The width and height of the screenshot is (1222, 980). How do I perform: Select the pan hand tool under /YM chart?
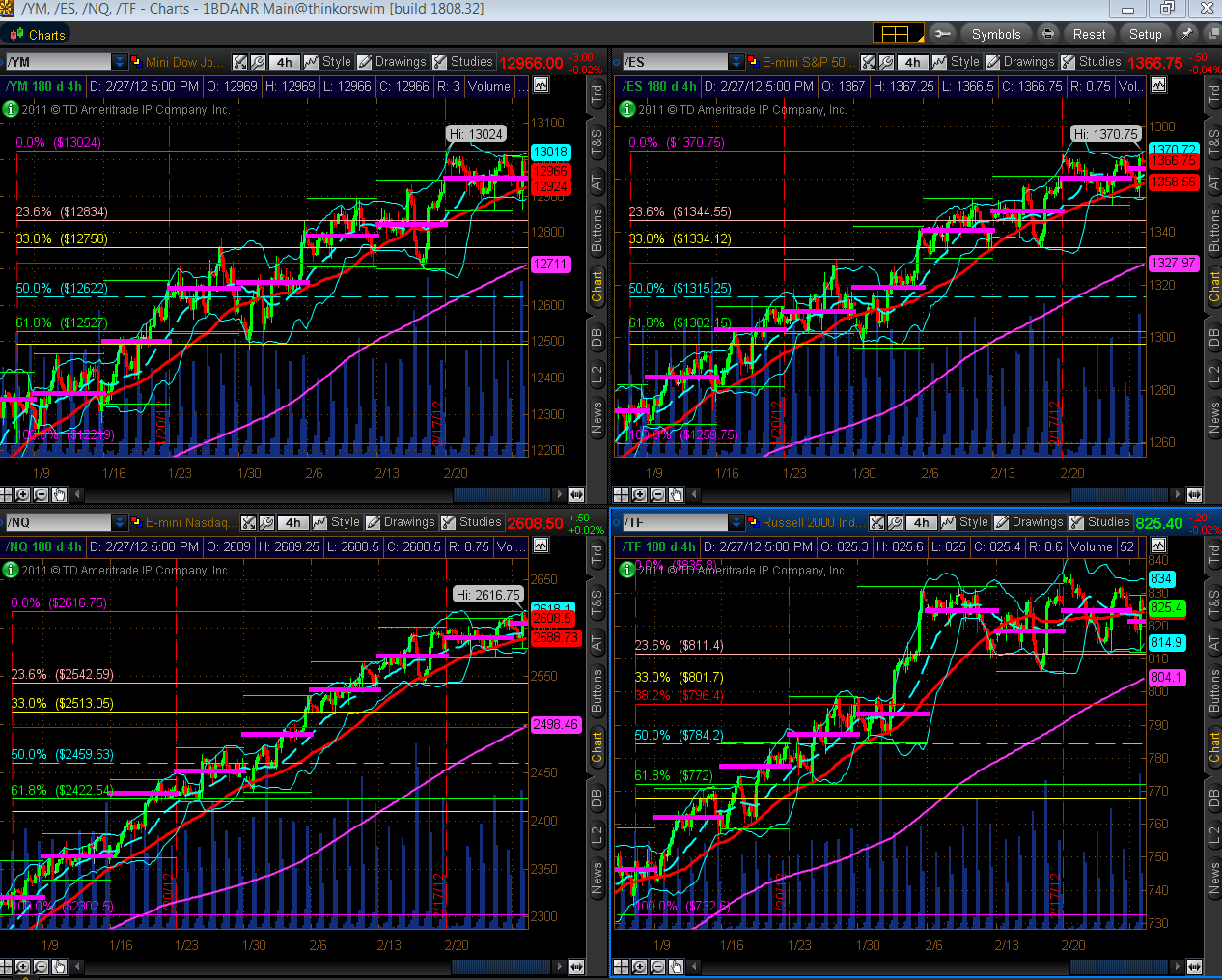coord(59,494)
